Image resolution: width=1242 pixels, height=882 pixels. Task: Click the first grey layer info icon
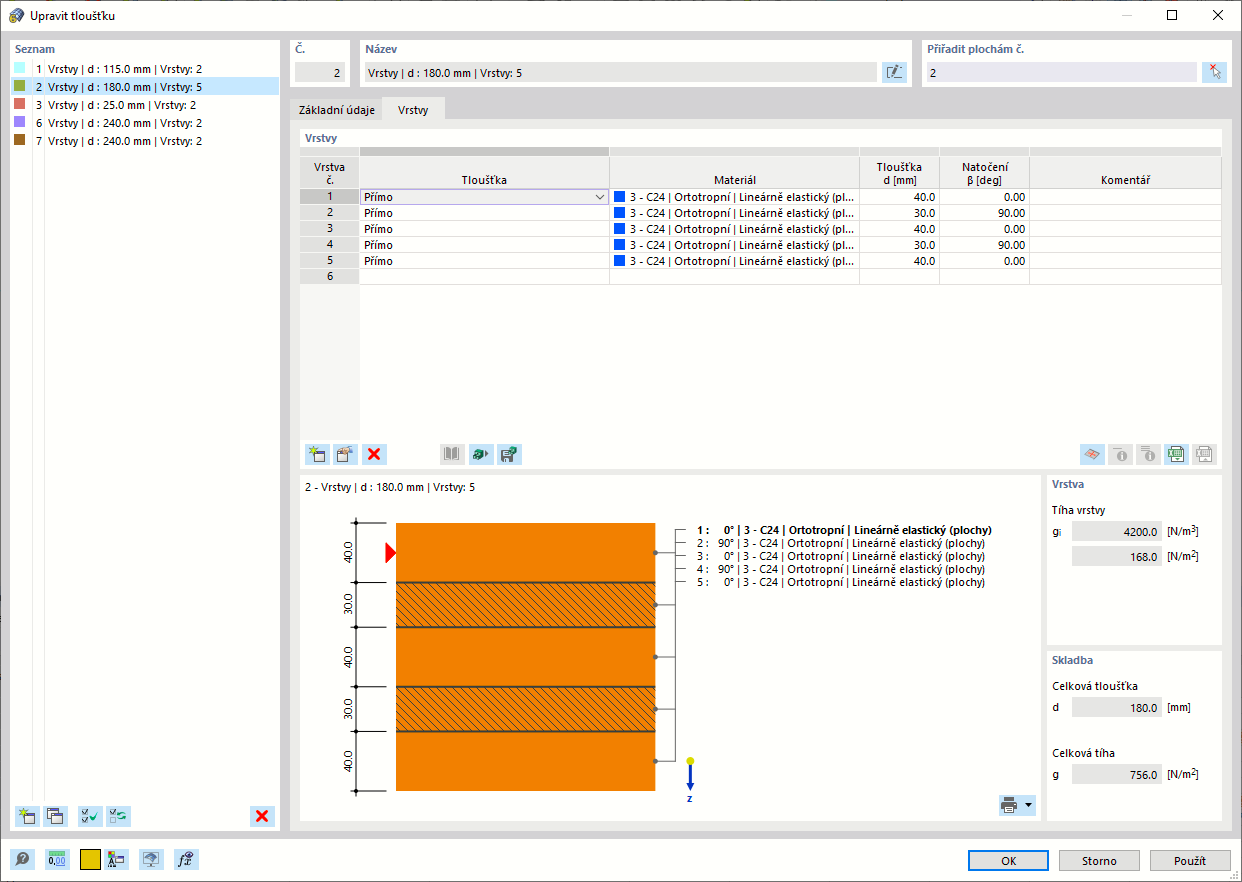coord(1121,454)
